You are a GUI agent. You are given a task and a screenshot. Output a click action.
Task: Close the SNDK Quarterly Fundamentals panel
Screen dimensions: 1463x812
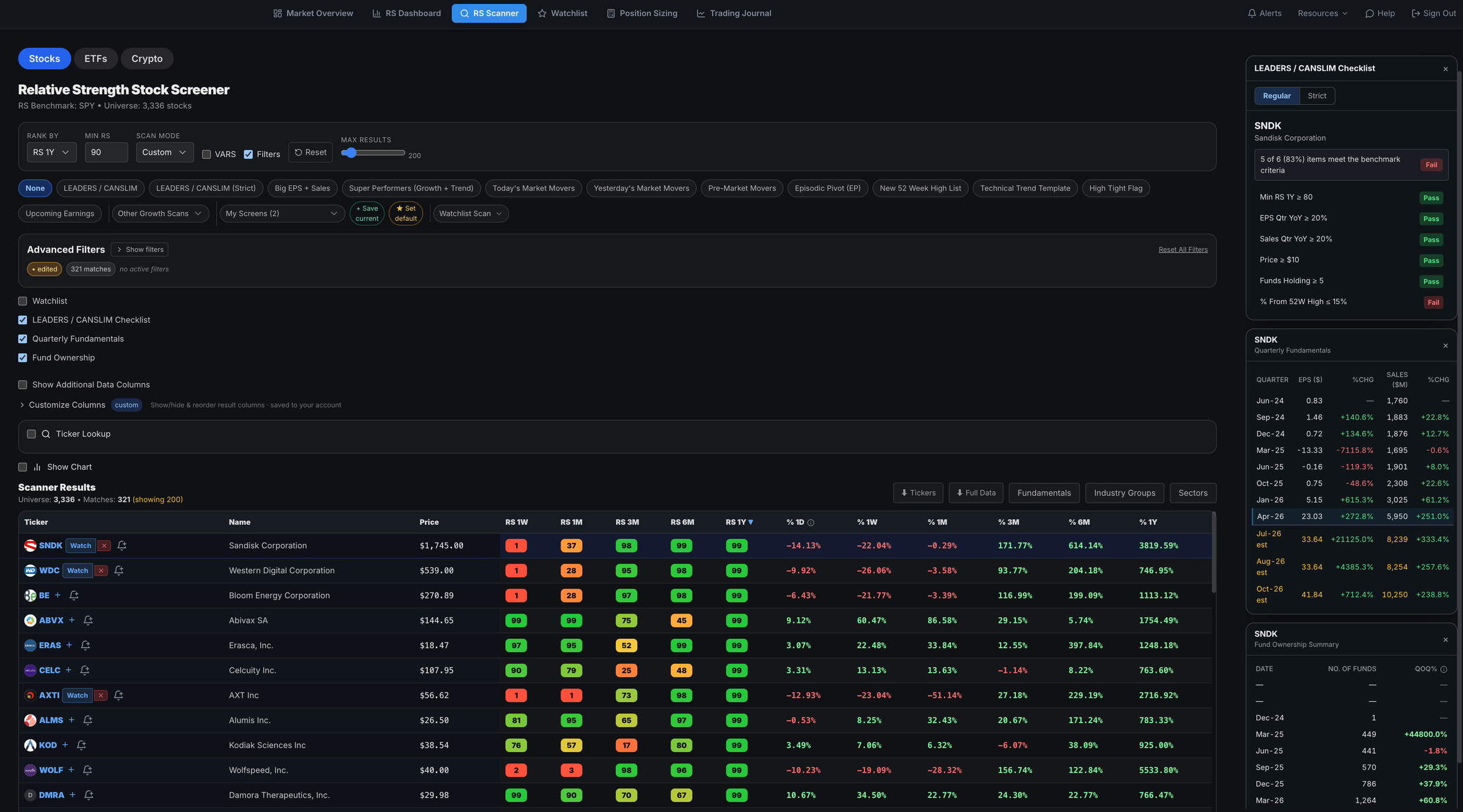click(x=1445, y=345)
